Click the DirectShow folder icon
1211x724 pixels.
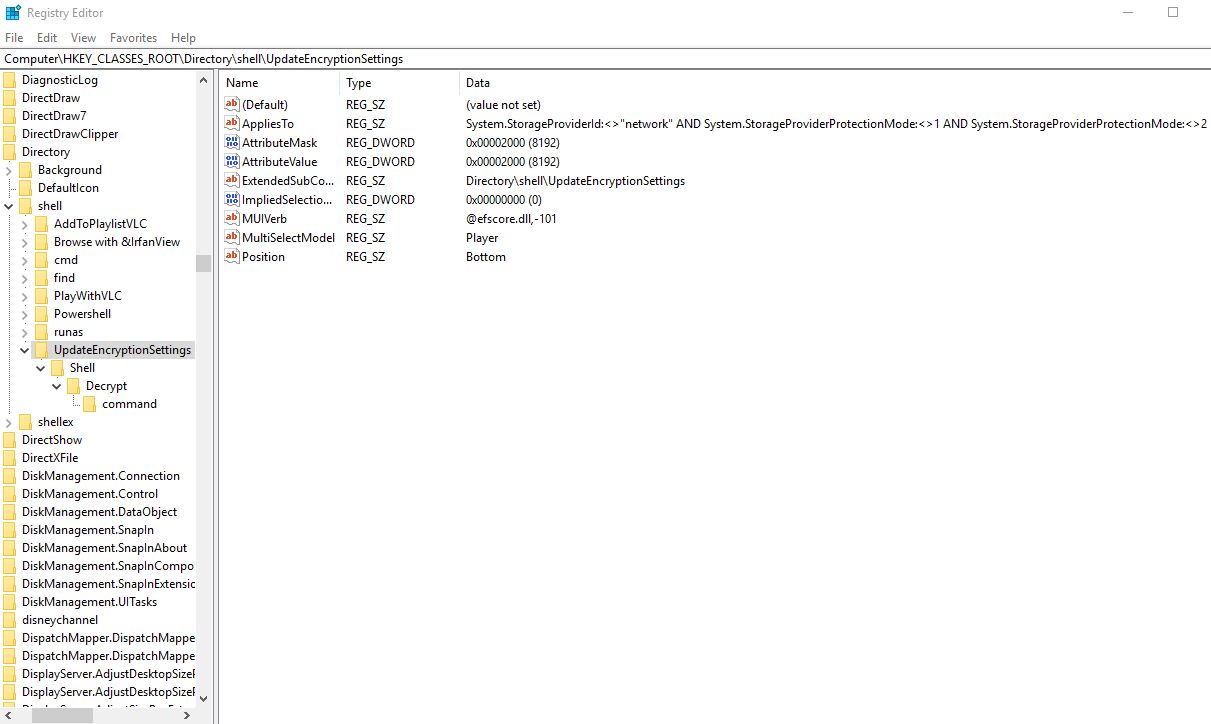point(9,440)
